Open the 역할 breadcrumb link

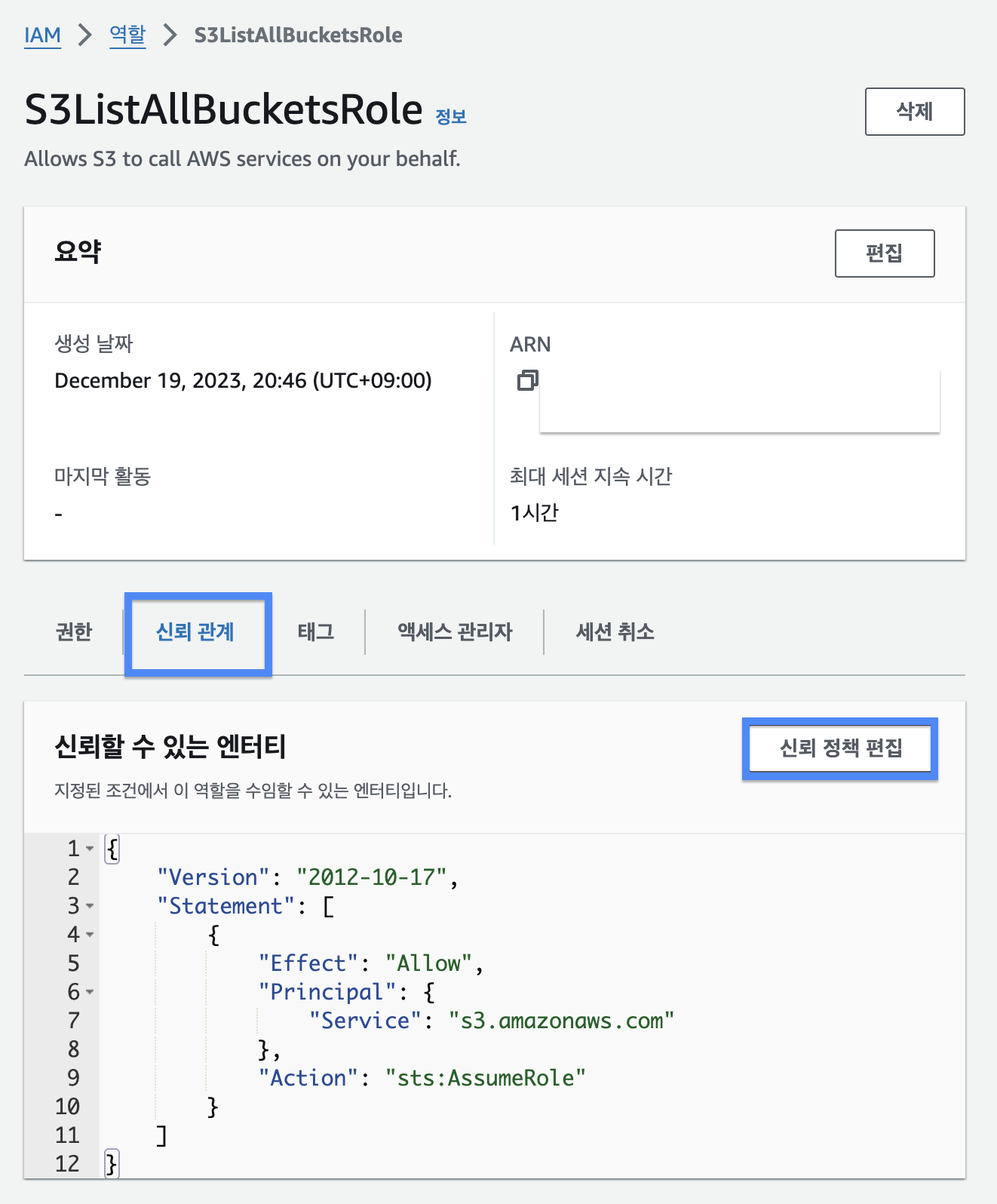tap(127, 35)
